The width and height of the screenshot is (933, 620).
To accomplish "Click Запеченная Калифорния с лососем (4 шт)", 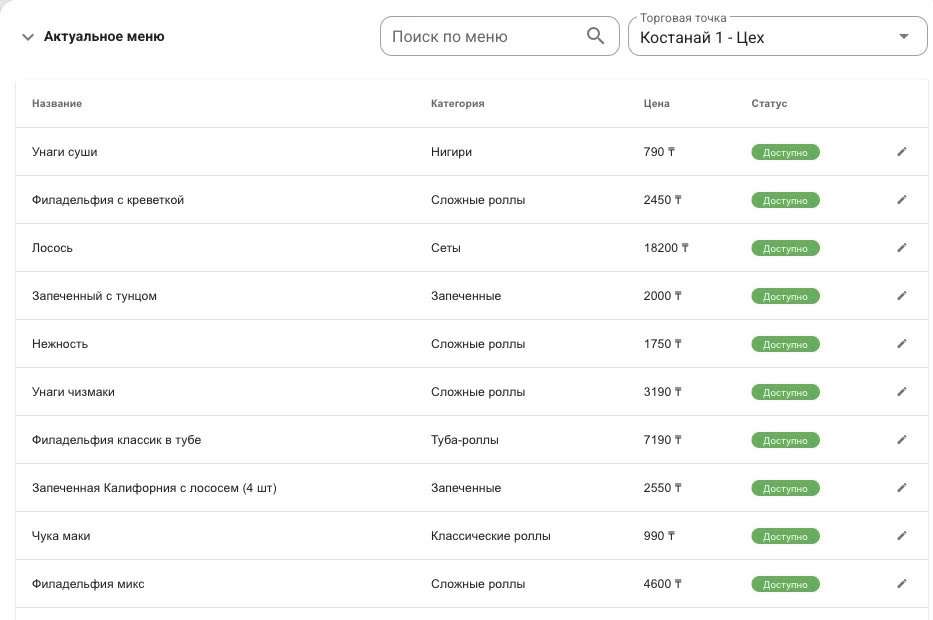I will (x=154, y=488).
